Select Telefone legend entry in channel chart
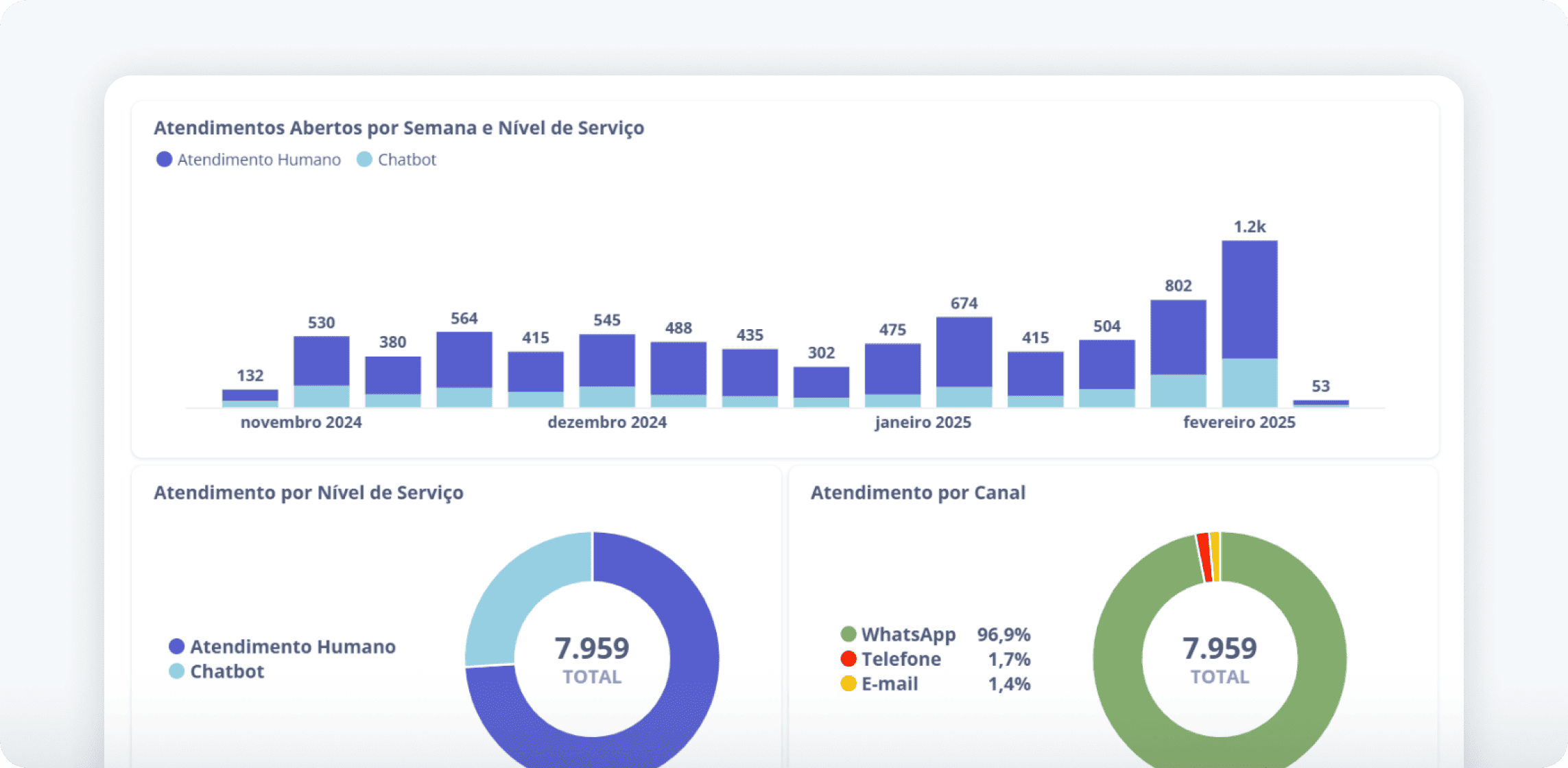The image size is (1568, 768). tap(890, 659)
